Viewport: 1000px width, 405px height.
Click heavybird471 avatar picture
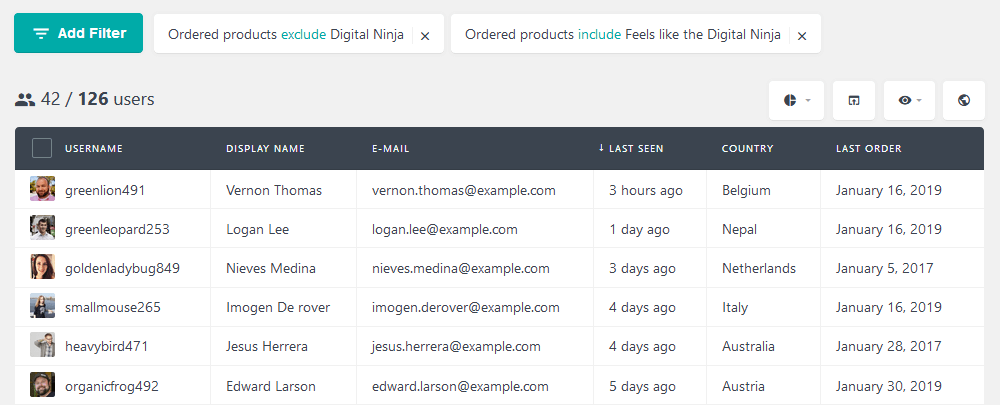(x=42, y=345)
